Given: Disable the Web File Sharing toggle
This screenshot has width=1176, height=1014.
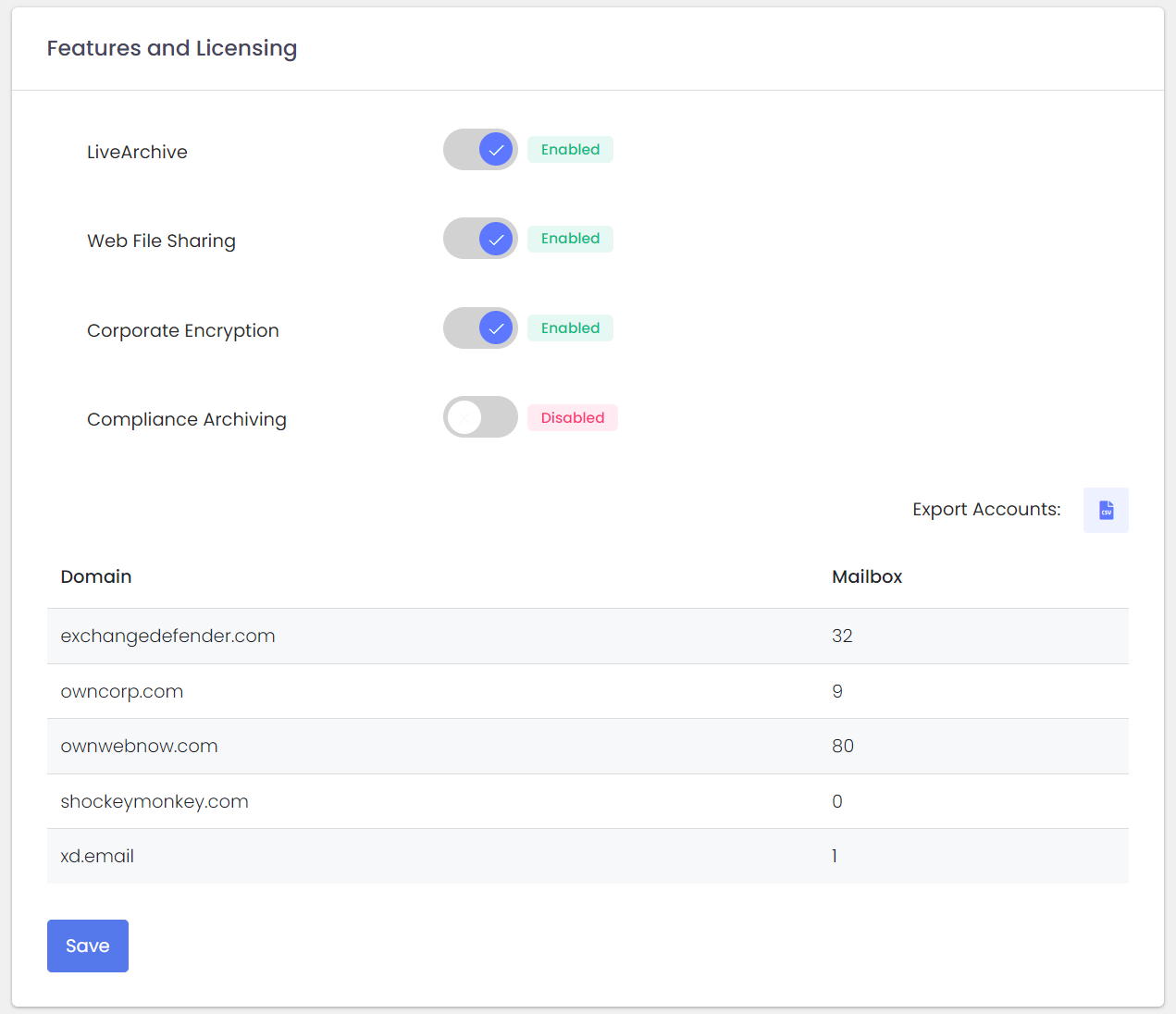Looking at the screenshot, I should (x=480, y=239).
